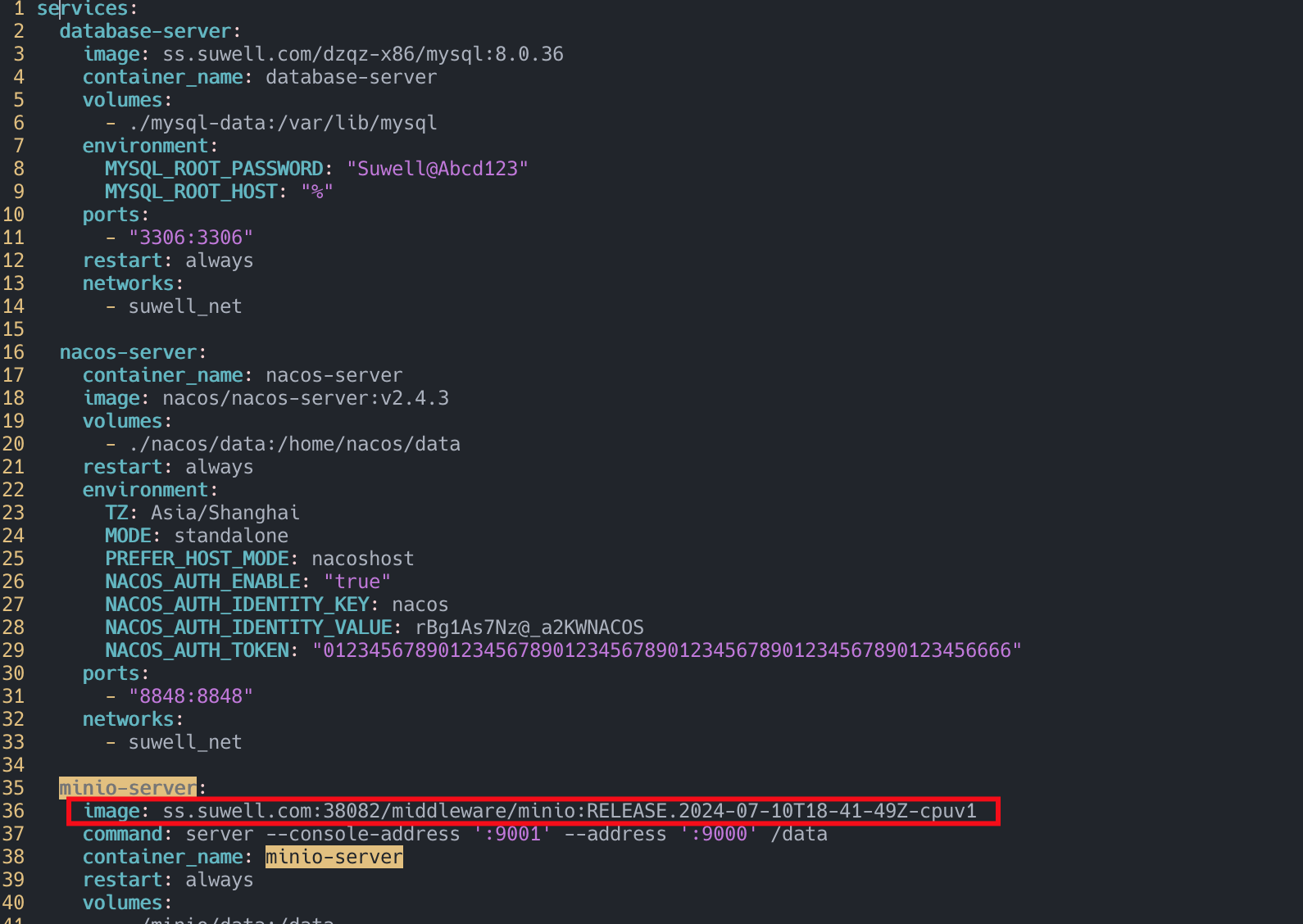Click the "NACOS_AUTH_IDENTITY_VALUE" key
Viewport: 1303px width, 924px height.
pyautogui.click(x=248, y=627)
